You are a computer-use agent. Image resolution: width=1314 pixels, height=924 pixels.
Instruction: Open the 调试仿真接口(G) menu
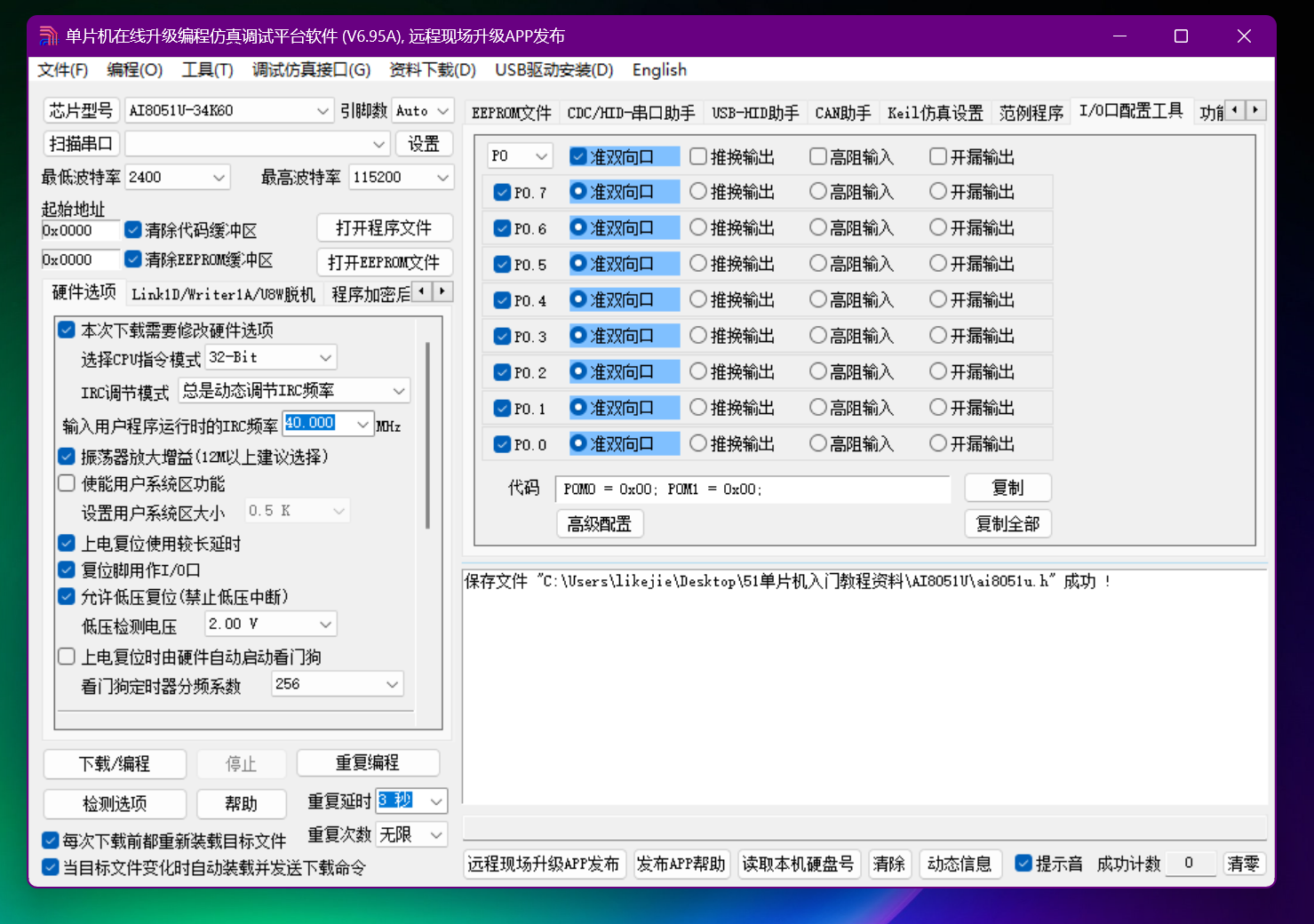point(311,70)
